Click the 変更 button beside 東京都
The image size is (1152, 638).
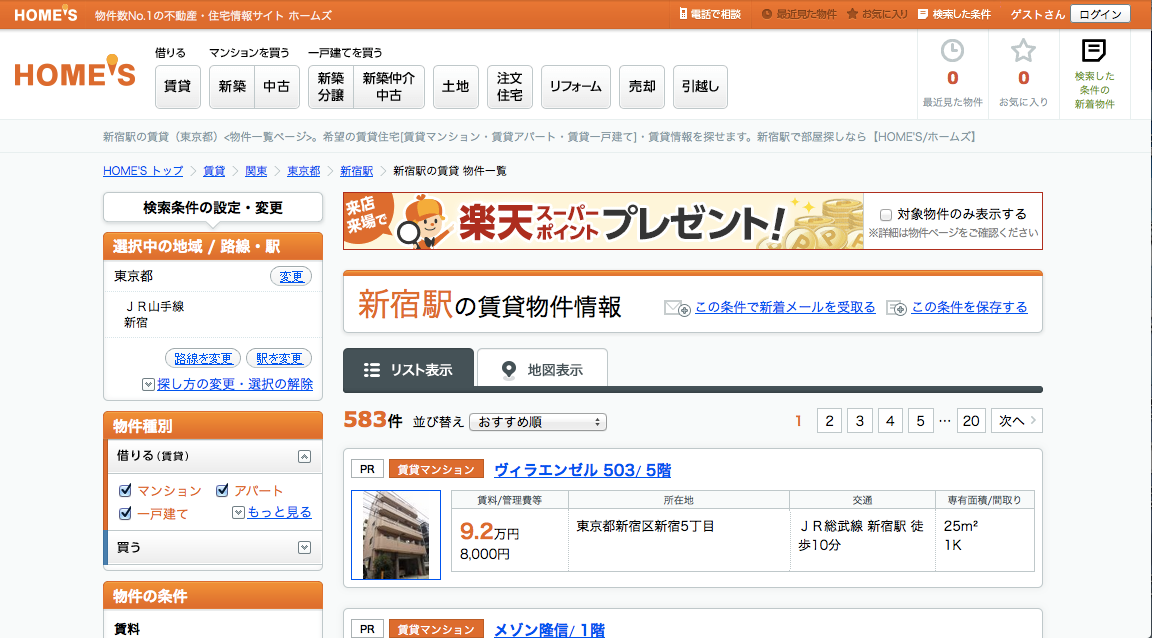[291, 276]
